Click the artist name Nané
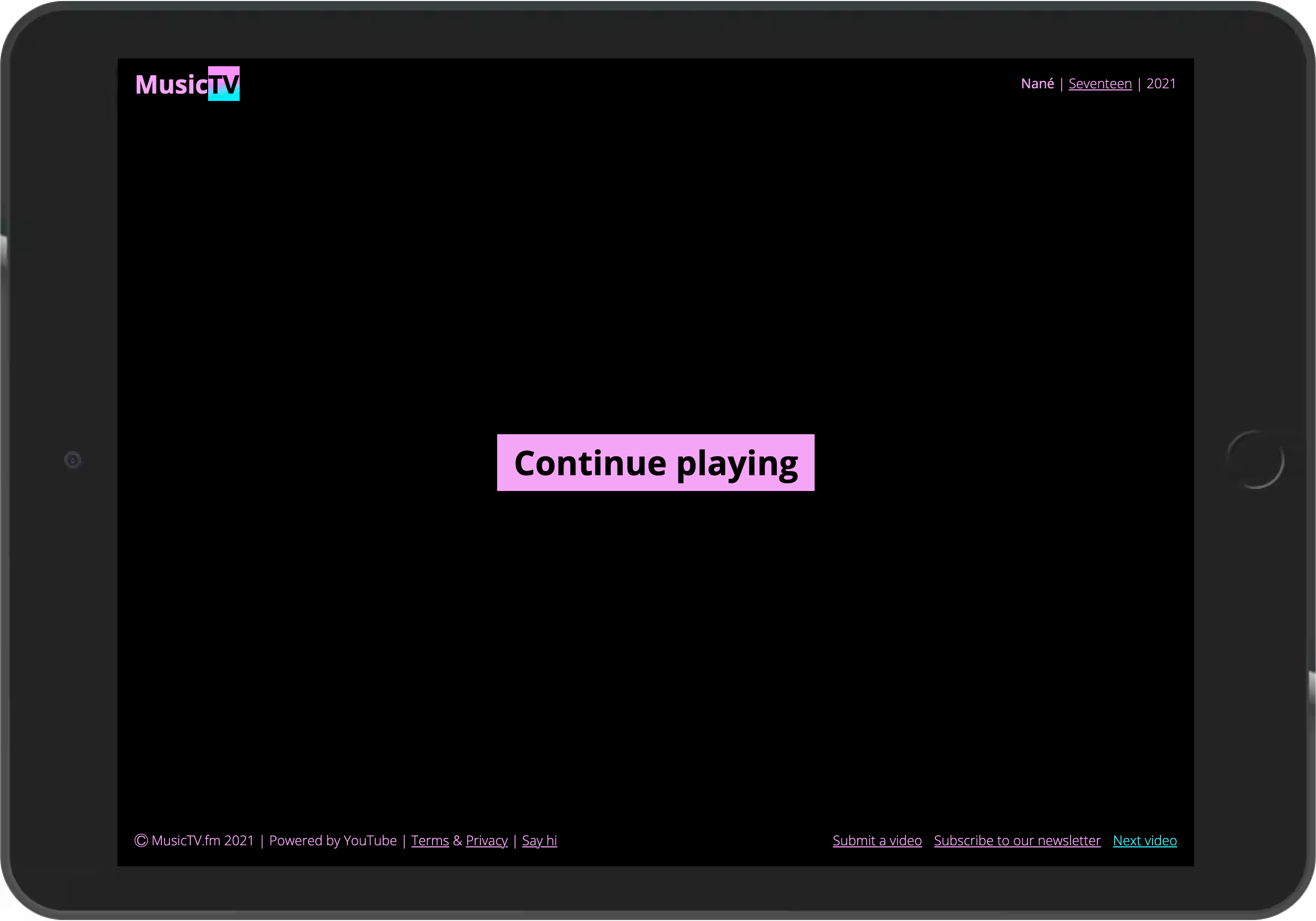This screenshot has width=1316, height=921. [1037, 84]
